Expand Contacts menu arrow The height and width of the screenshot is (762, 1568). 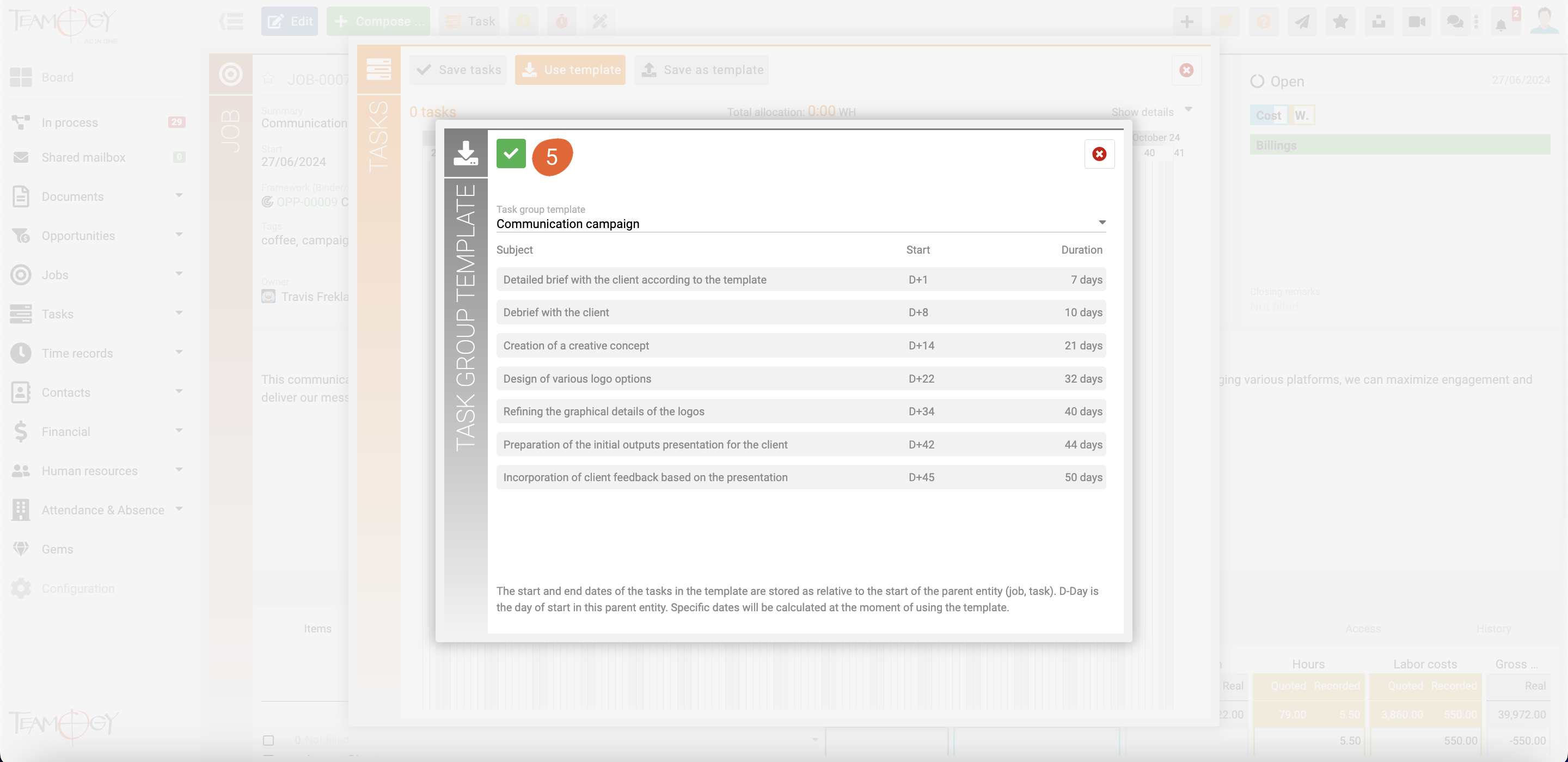[179, 391]
